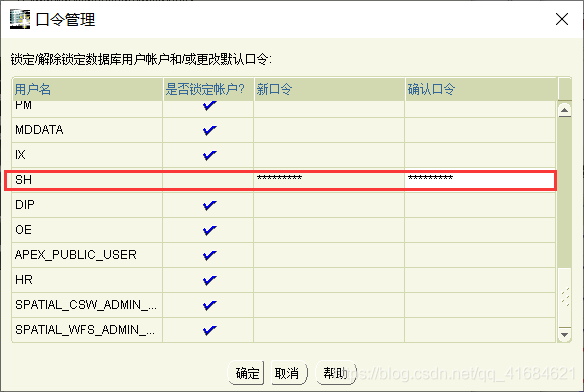Image resolution: width=584 pixels, height=392 pixels.
Task: Select the SH user name cell
Action: [x=87, y=180]
